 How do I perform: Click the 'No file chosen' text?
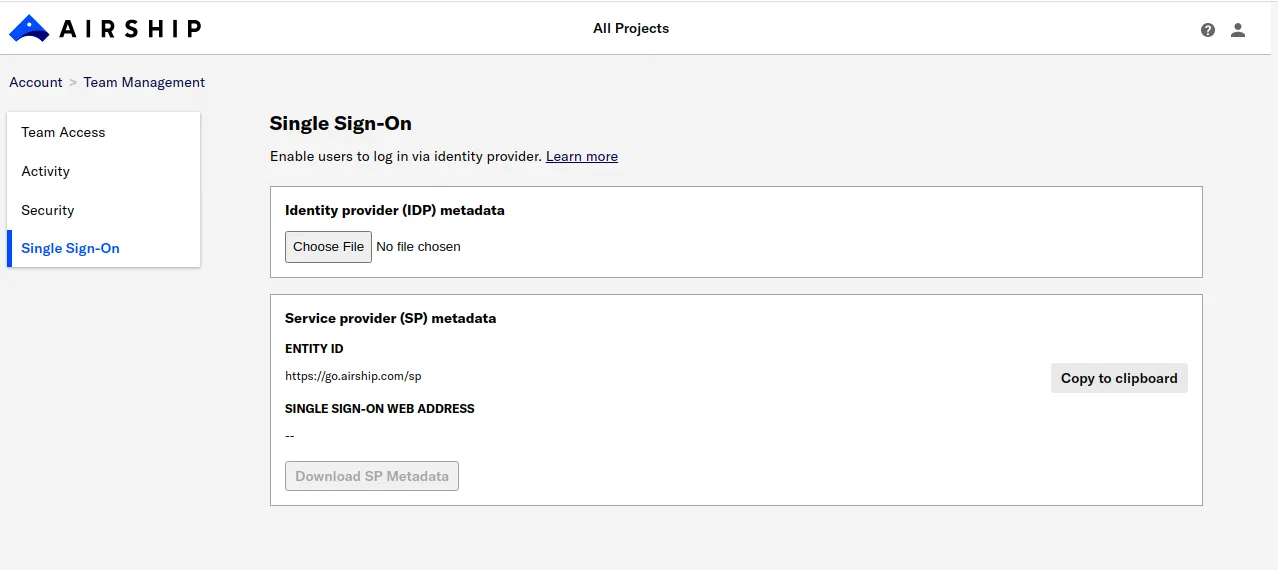[418, 247]
